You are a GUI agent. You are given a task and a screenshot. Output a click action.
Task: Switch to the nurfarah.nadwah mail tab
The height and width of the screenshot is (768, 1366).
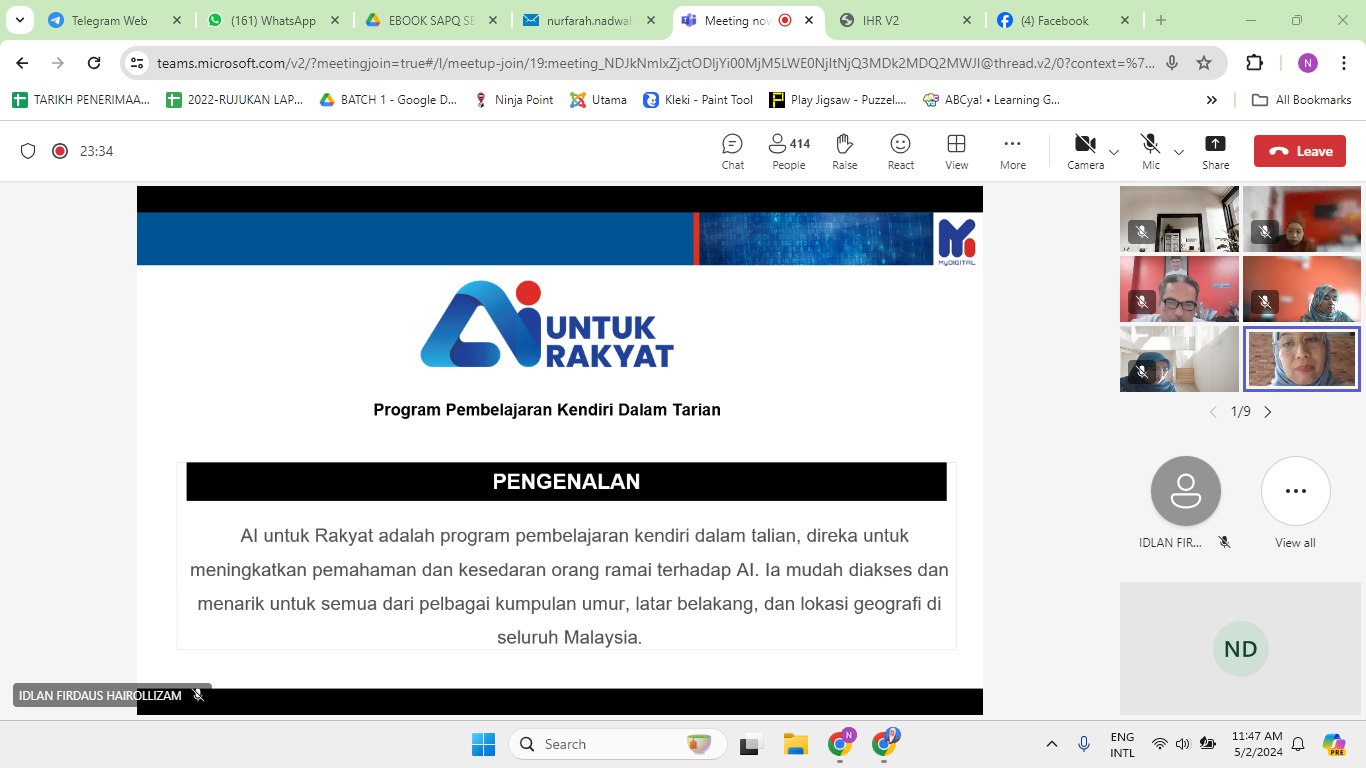590,20
